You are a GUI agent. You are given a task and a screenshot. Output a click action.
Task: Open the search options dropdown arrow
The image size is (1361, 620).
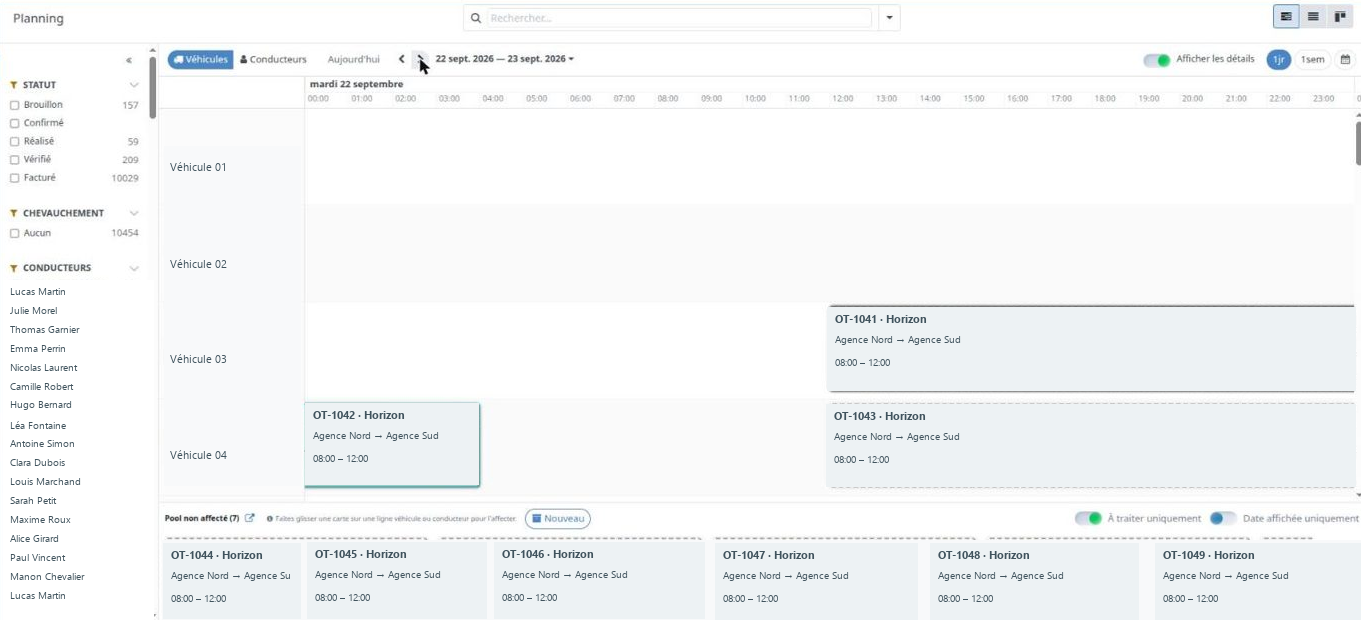pyautogui.click(x=889, y=18)
